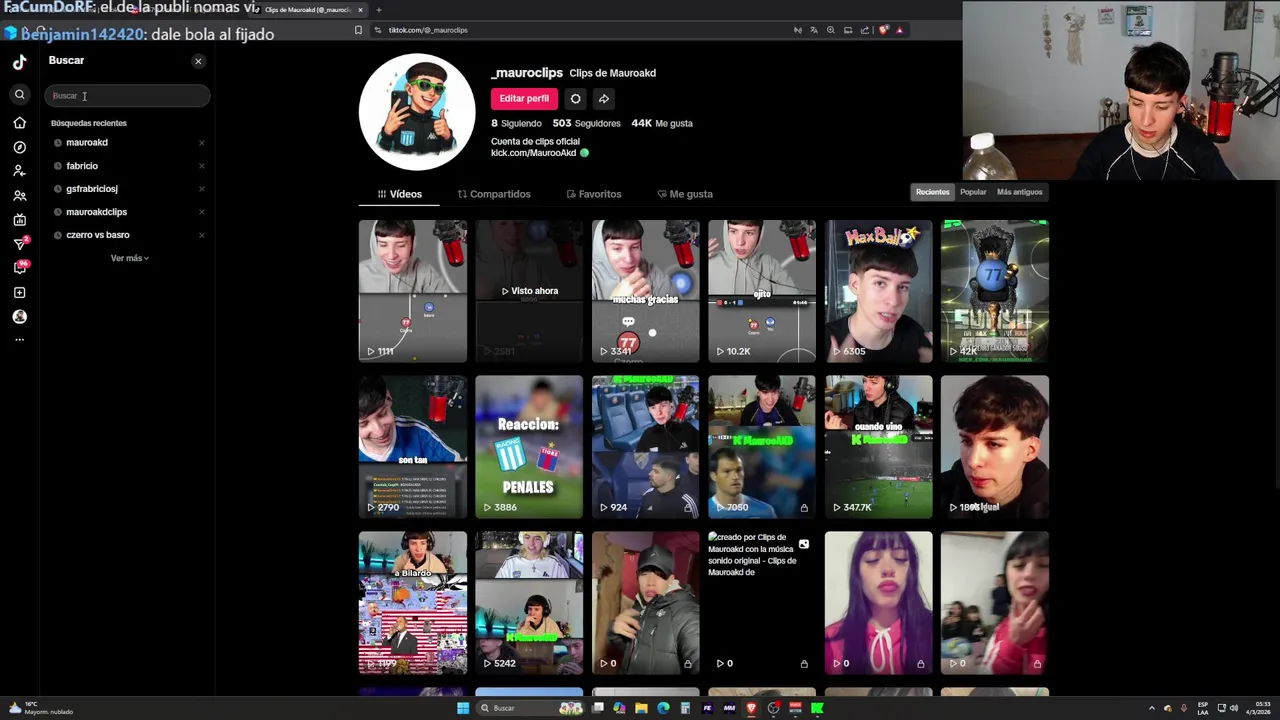Open video thumbnail with 10.2K views

[762, 291]
